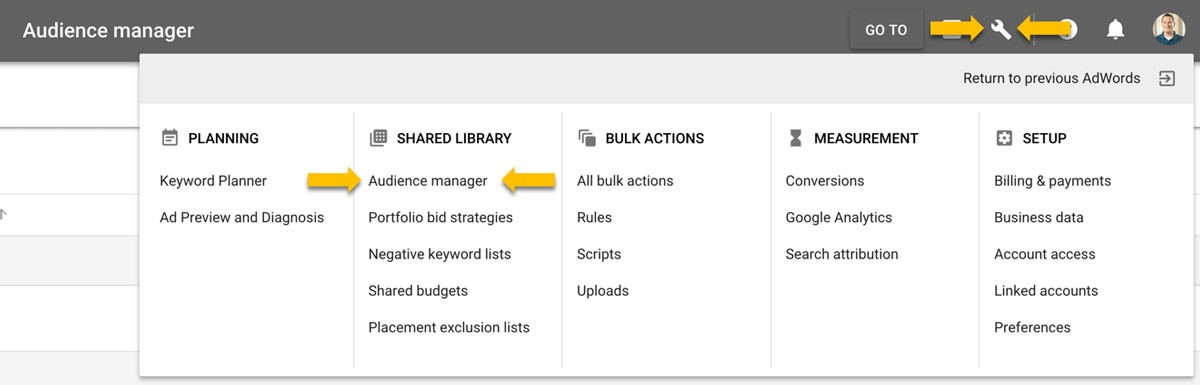Click the Planning calendar icon
Screen dimensions: 1200x385
170,138
